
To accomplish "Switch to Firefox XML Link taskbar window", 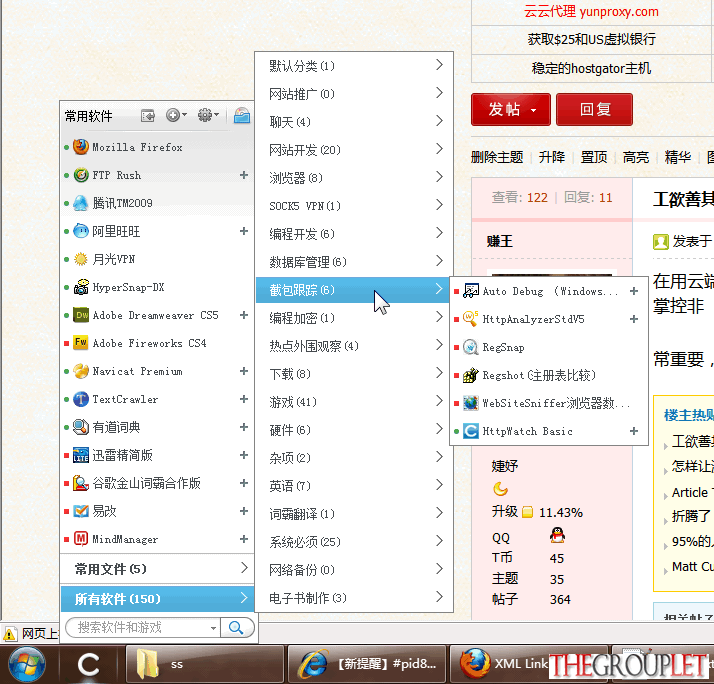I will (528, 664).
